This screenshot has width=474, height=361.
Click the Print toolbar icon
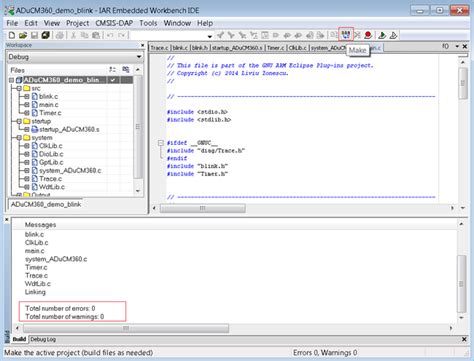tap(60, 35)
